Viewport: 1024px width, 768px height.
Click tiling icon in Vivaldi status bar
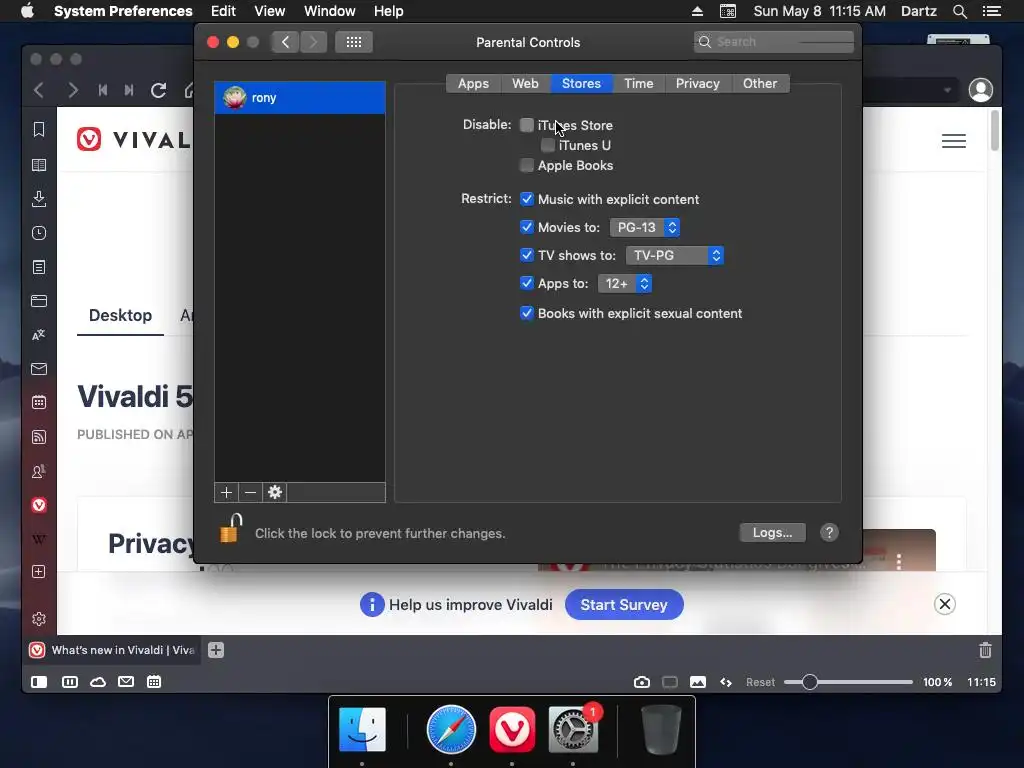pyautogui.click(x=69, y=682)
